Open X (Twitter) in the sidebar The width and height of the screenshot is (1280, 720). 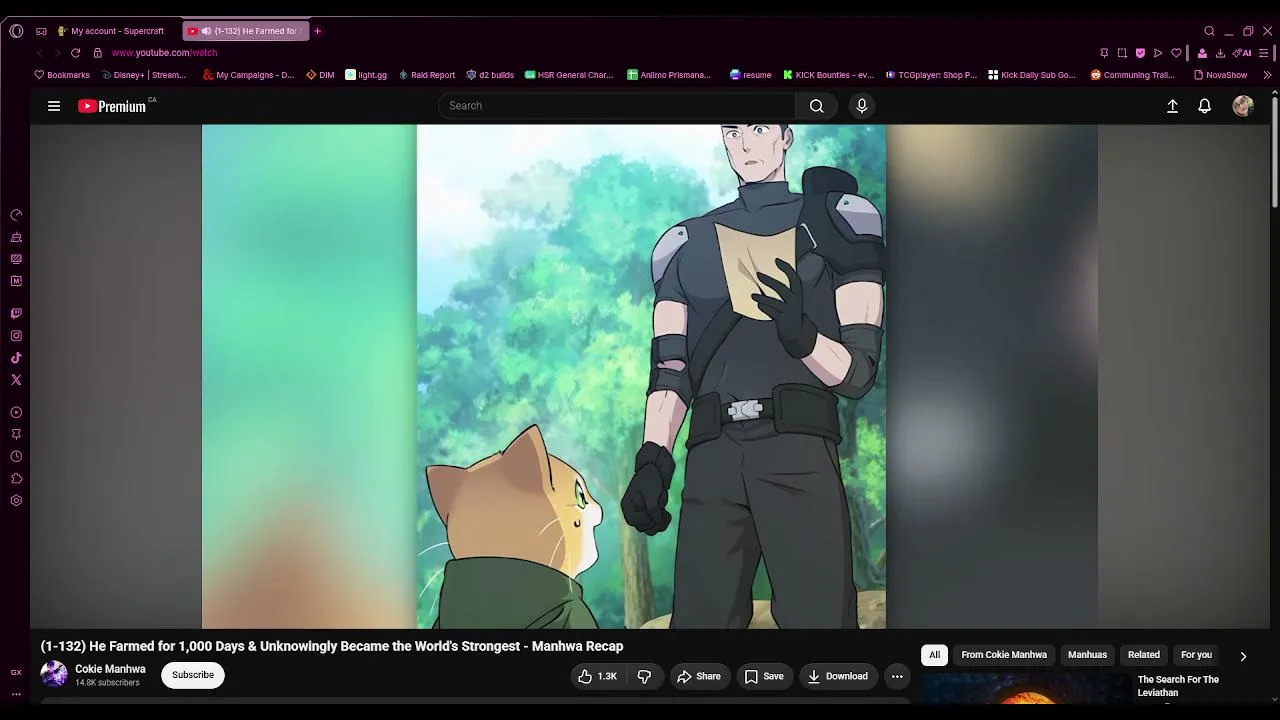tap(16, 380)
